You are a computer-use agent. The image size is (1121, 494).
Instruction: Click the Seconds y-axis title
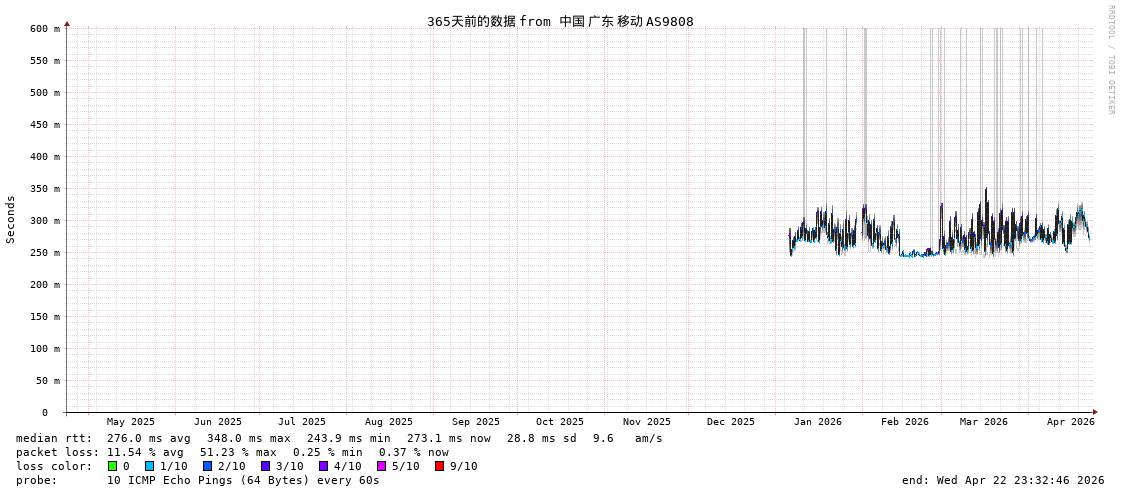[x=11, y=220]
